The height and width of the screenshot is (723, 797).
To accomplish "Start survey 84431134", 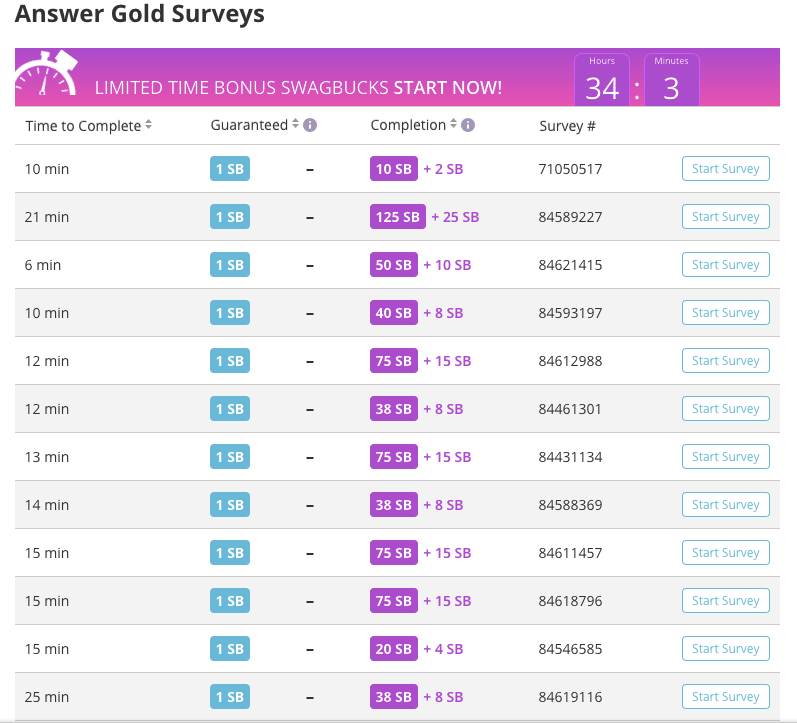I will click(x=725, y=457).
